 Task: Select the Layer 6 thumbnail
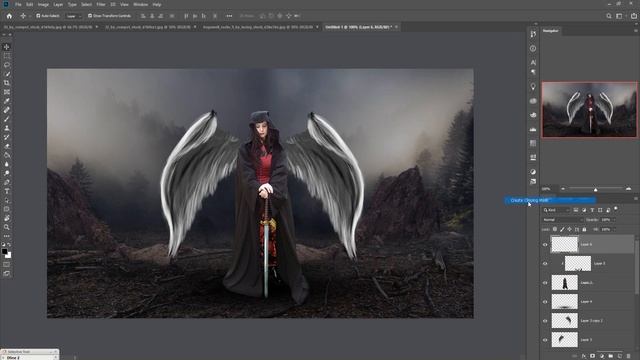pyautogui.click(x=564, y=244)
